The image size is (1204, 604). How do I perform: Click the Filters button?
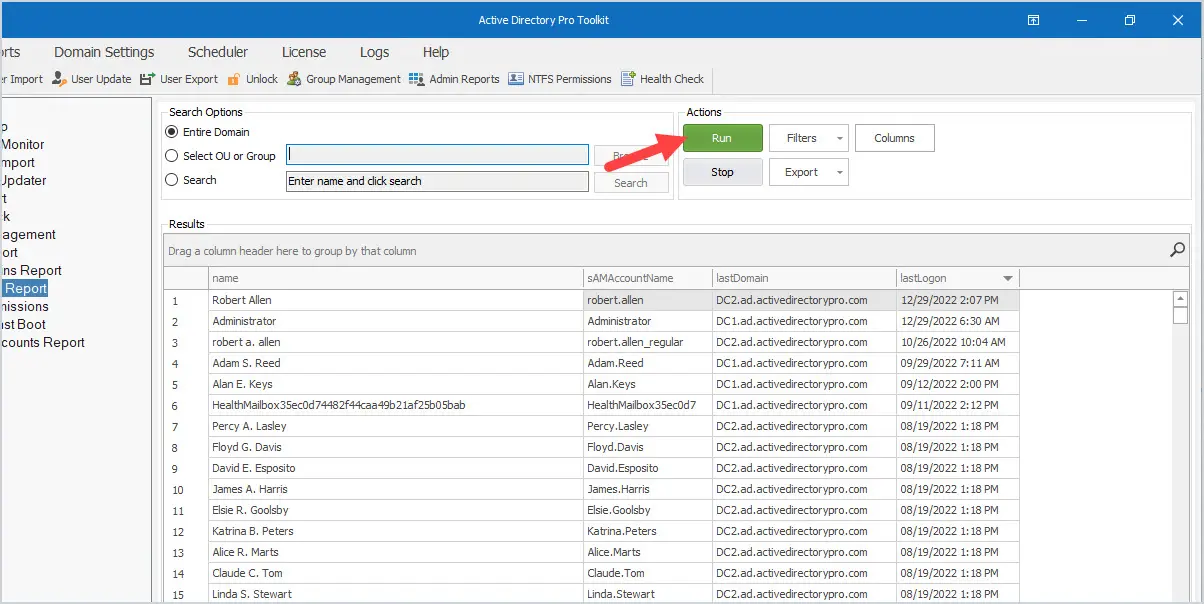pos(801,138)
